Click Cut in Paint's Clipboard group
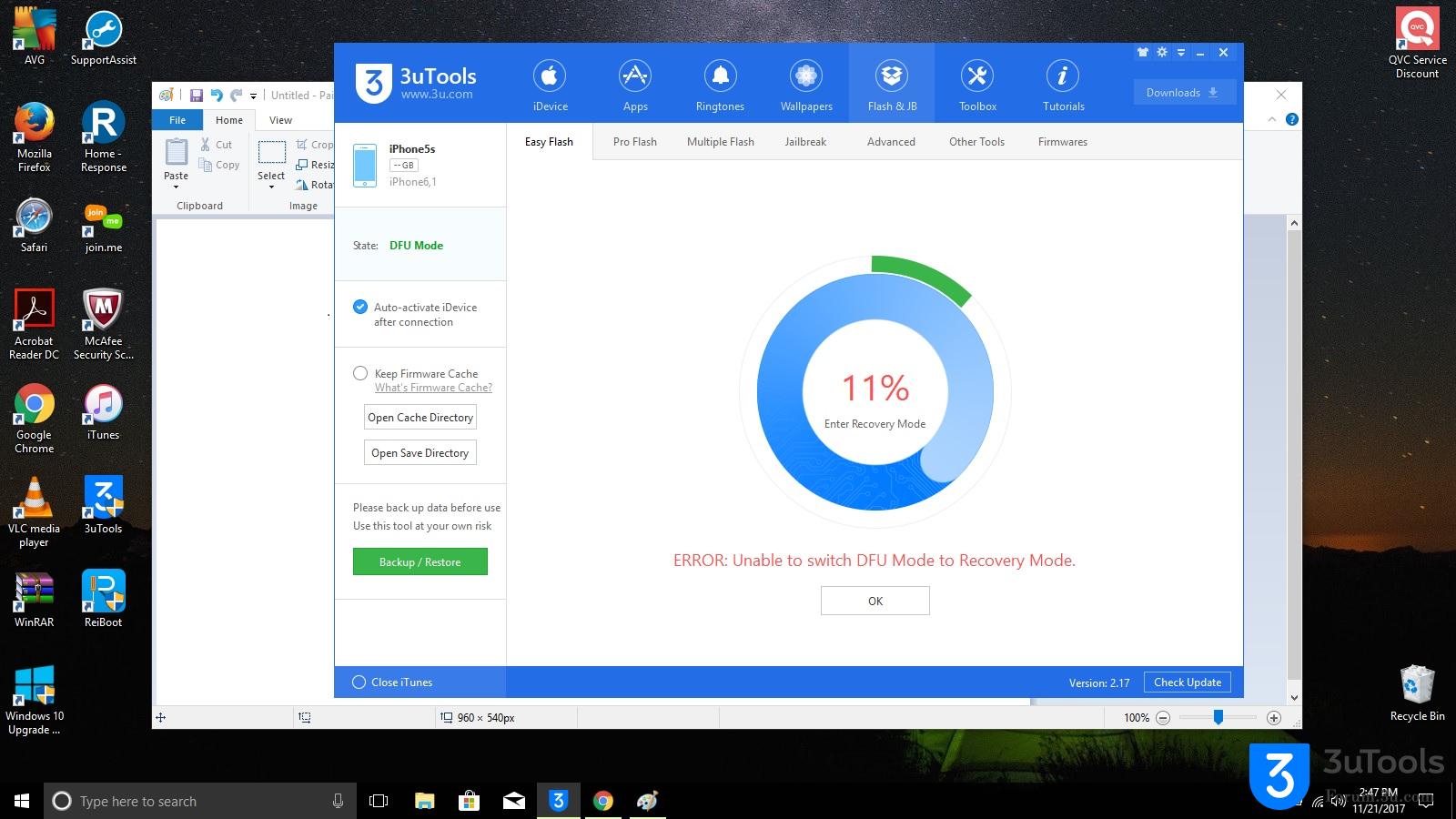 click(x=217, y=145)
